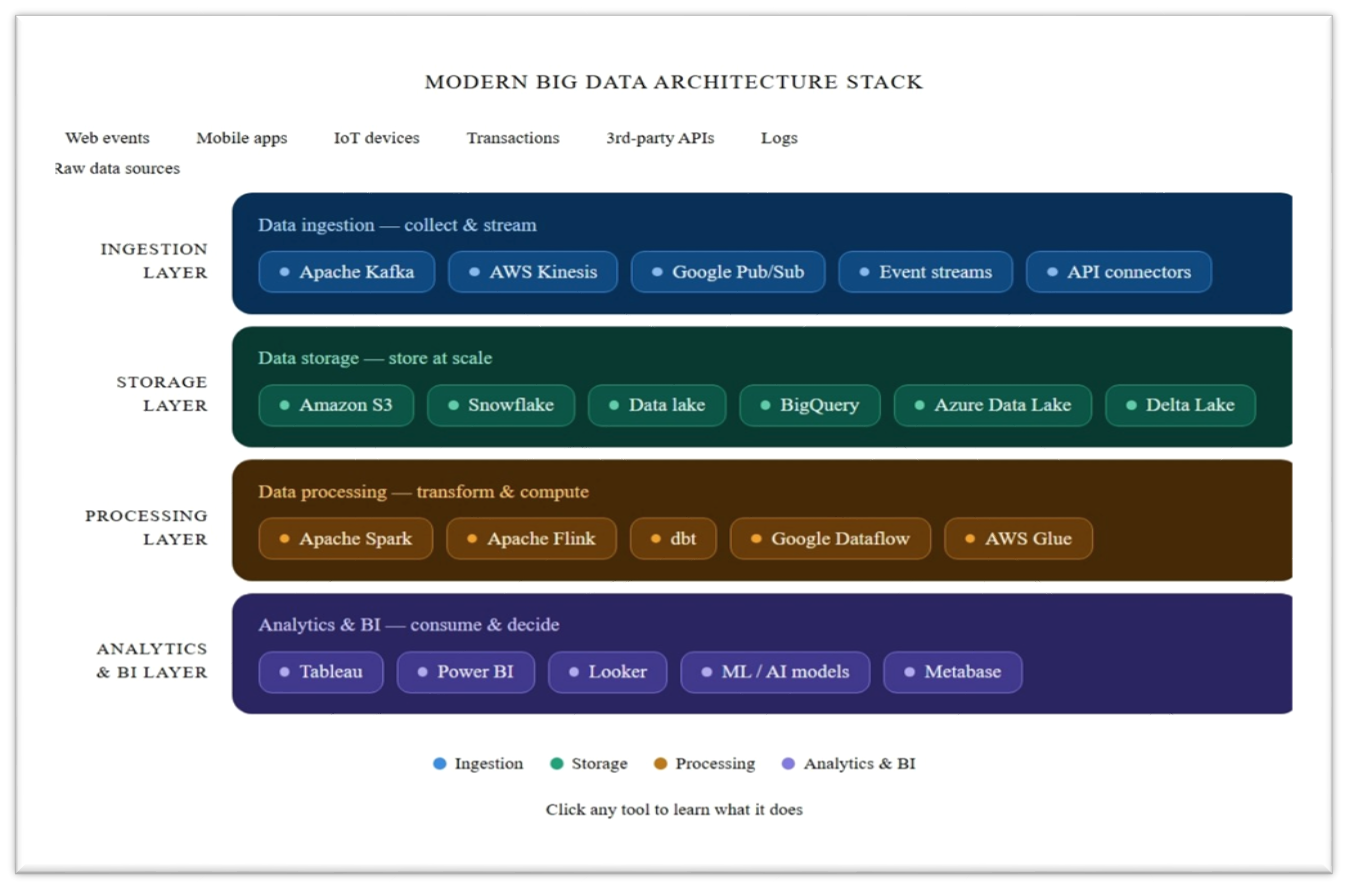Click 'Analytics & BI — consume & decide' heading
Viewport: 1349px width, 889px height.
(x=408, y=625)
